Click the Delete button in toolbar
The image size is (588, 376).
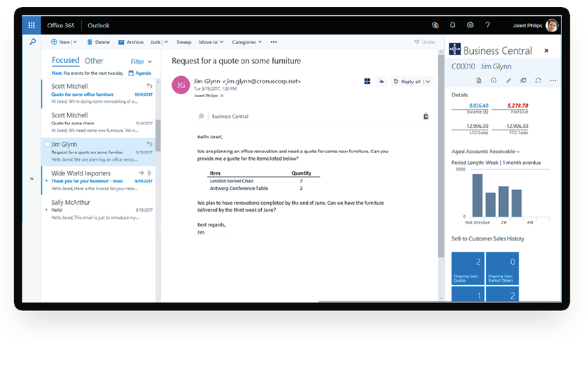coord(98,42)
